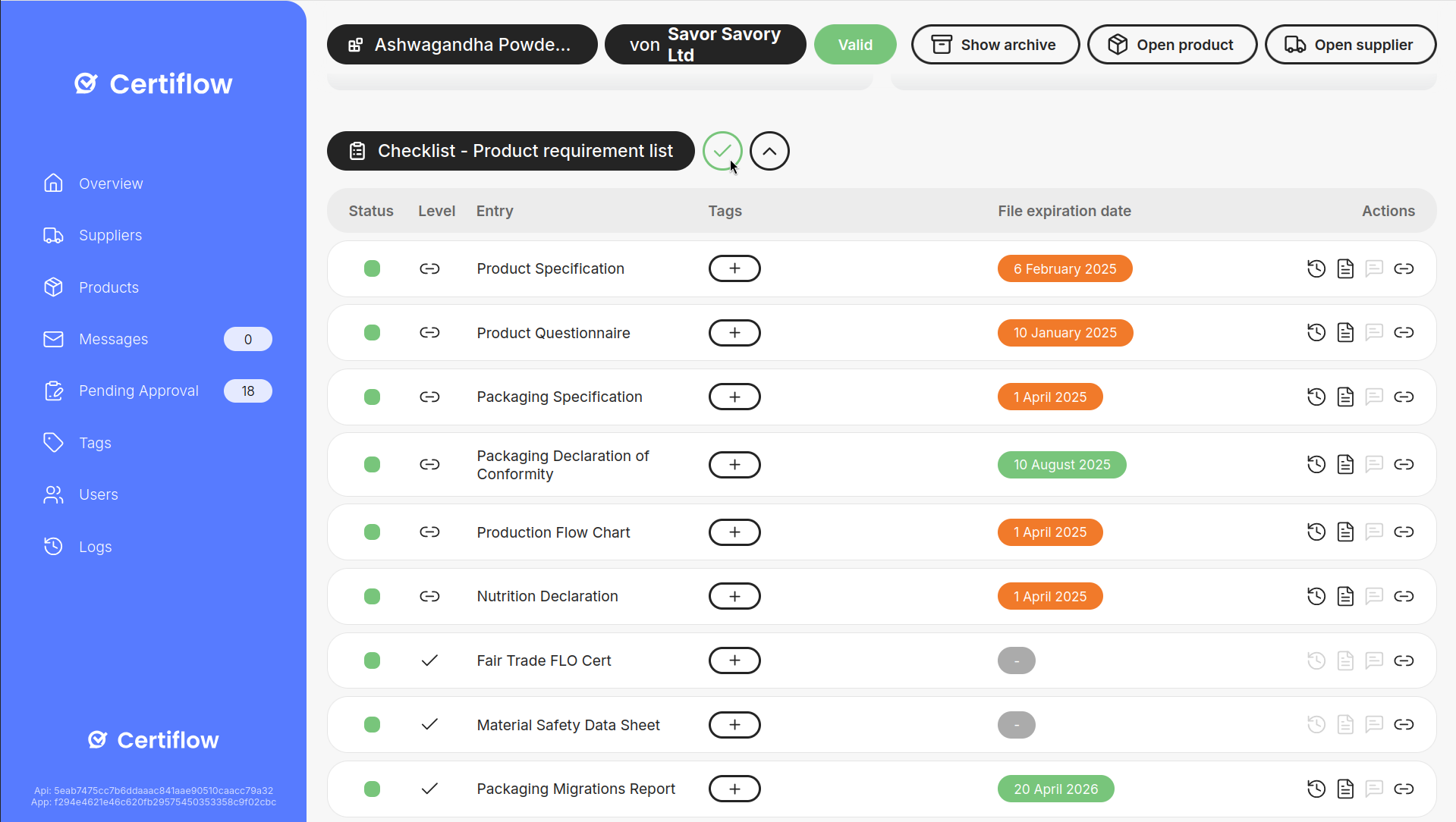Go to Pending Approval page

pos(138,391)
